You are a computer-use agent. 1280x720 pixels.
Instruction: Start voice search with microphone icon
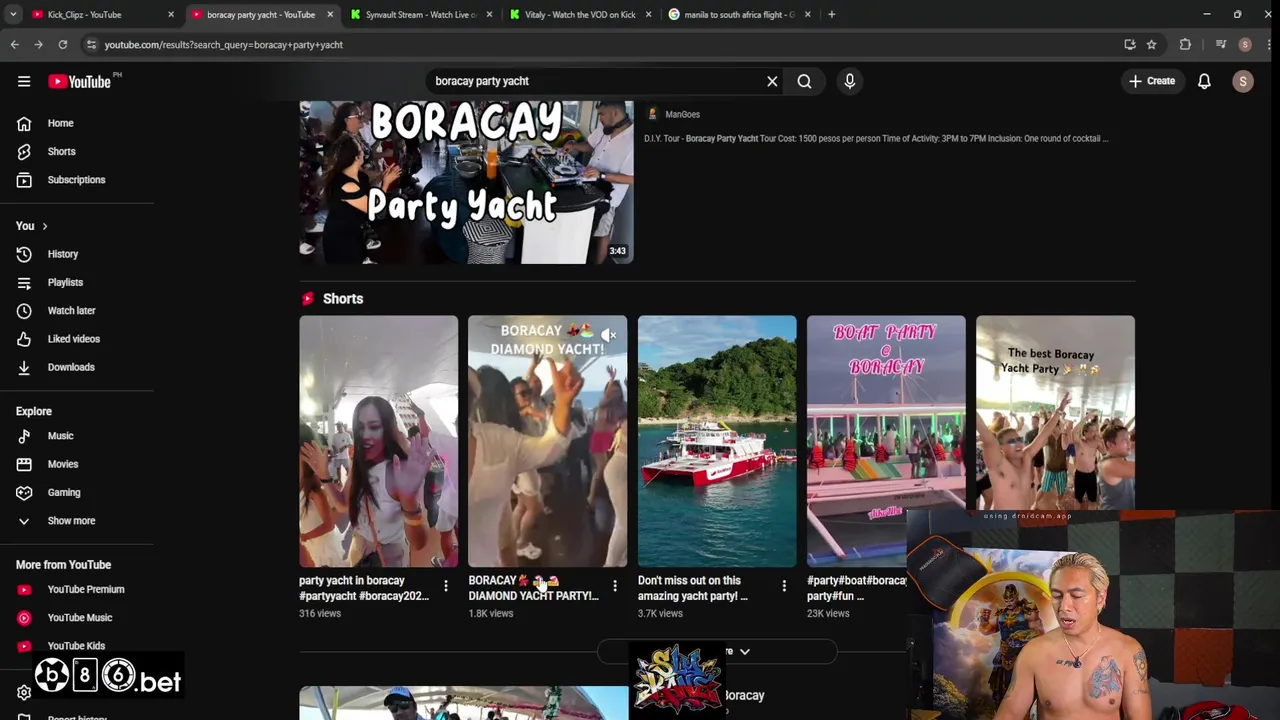[x=850, y=81]
